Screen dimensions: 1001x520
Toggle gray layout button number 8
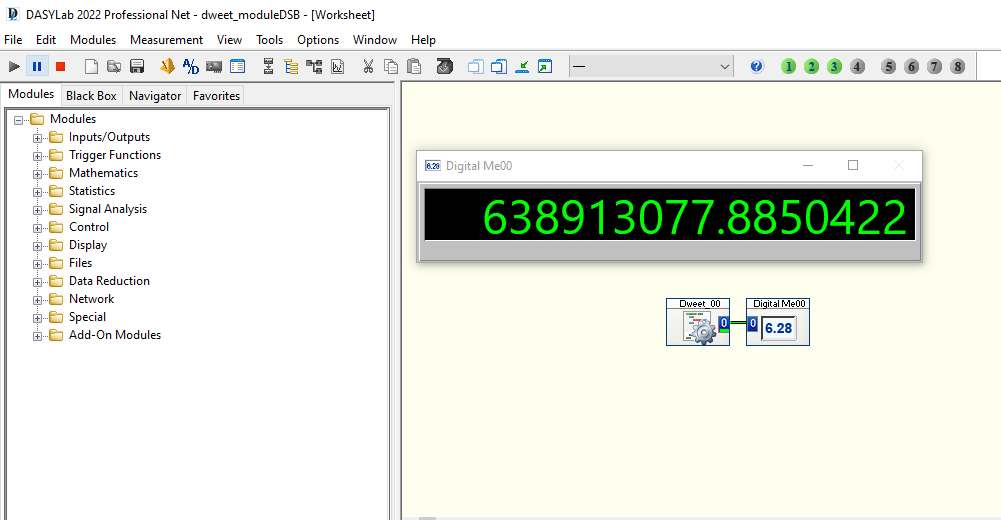tap(957, 66)
